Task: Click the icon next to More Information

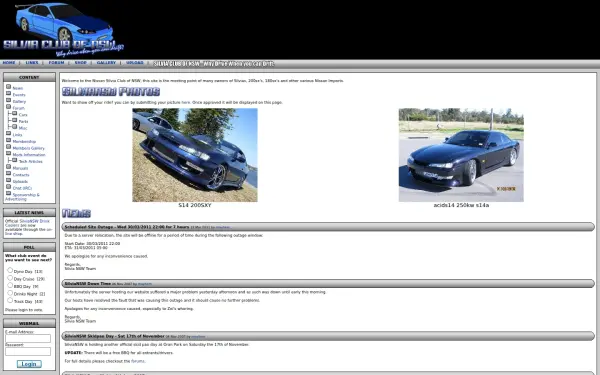Action: [x=8, y=153]
